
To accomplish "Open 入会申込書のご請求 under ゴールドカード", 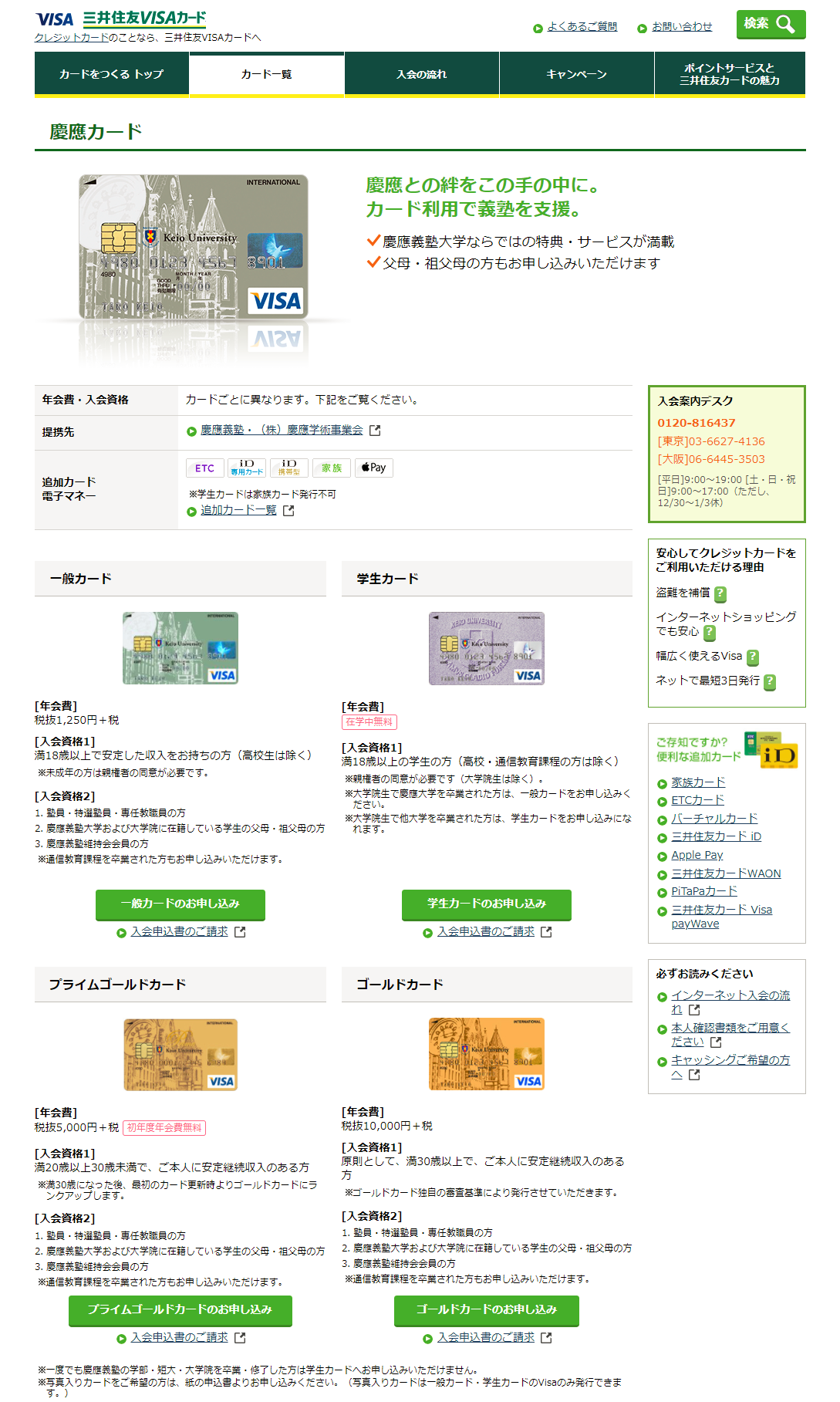I will click(486, 1338).
